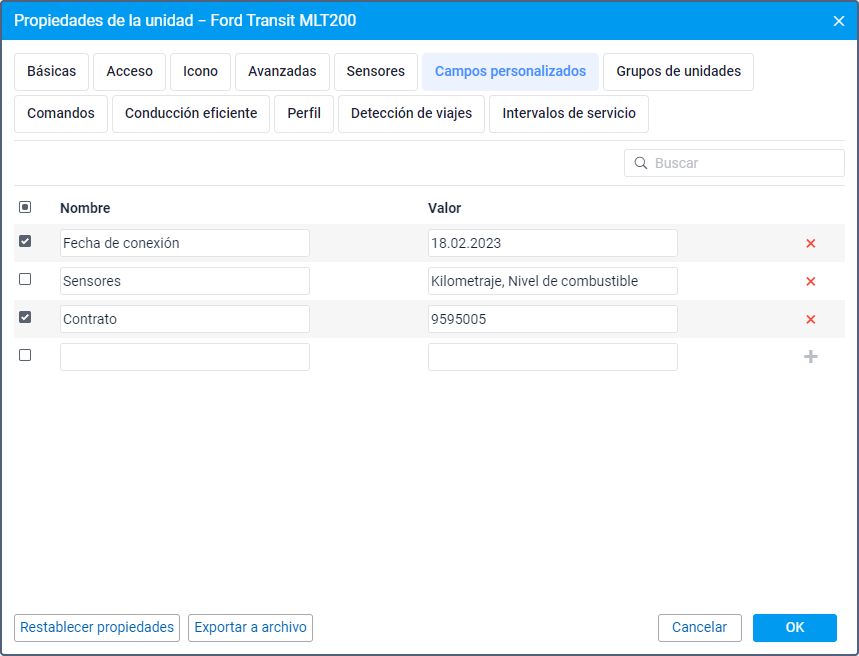Remove the Contrato field with red X
Screen dimensions: 859x656
pos(810,319)
